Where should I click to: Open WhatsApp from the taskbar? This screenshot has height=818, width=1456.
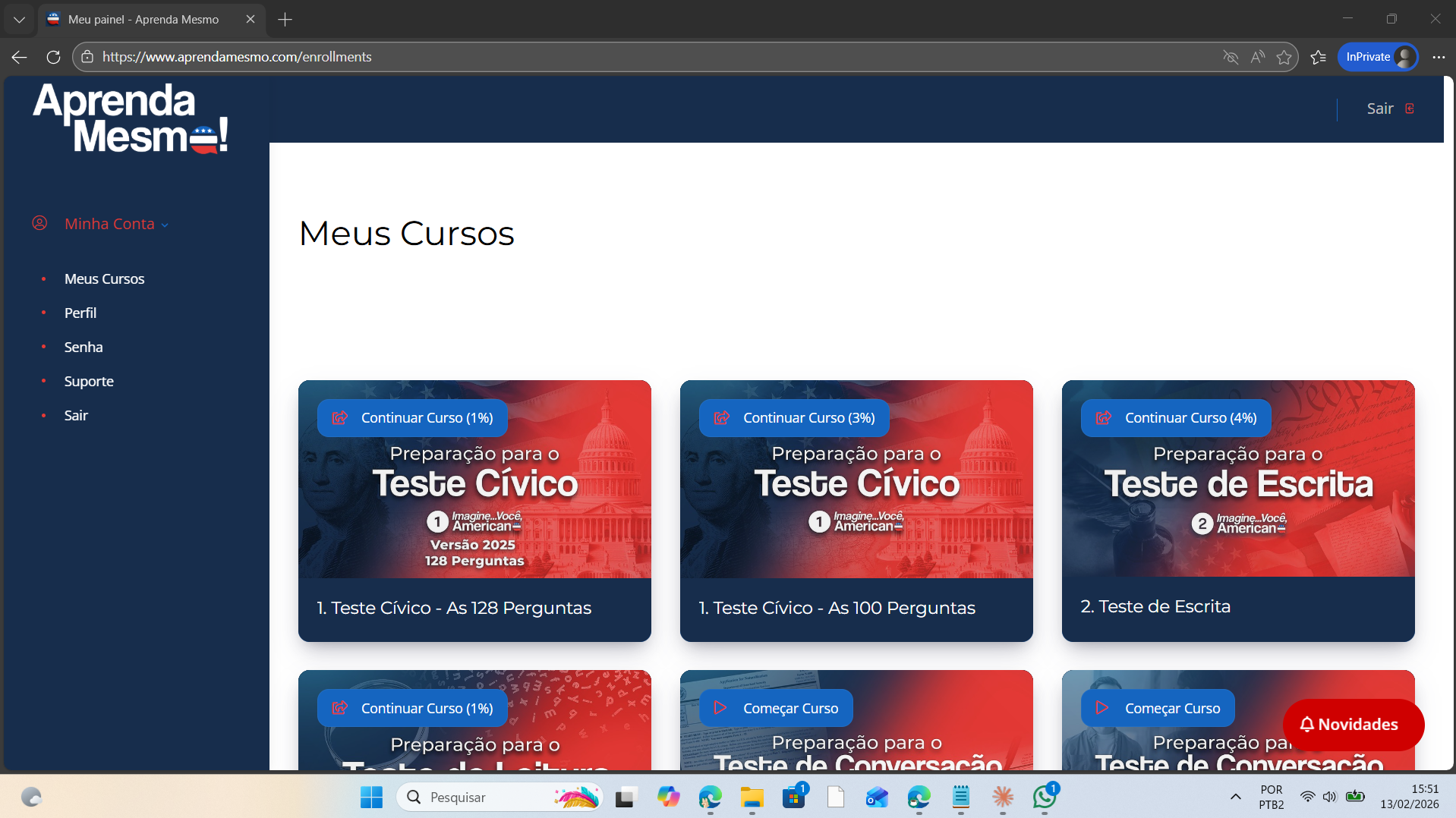(x=1044, y=797)
